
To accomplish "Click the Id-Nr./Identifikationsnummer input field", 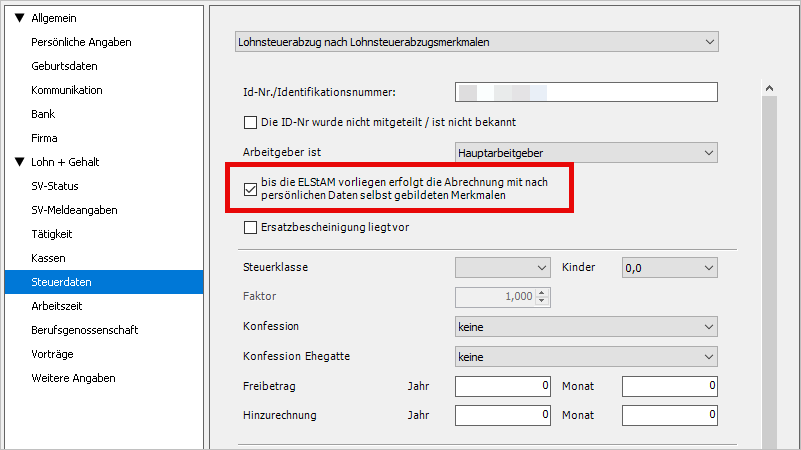I will click(586, 93).
